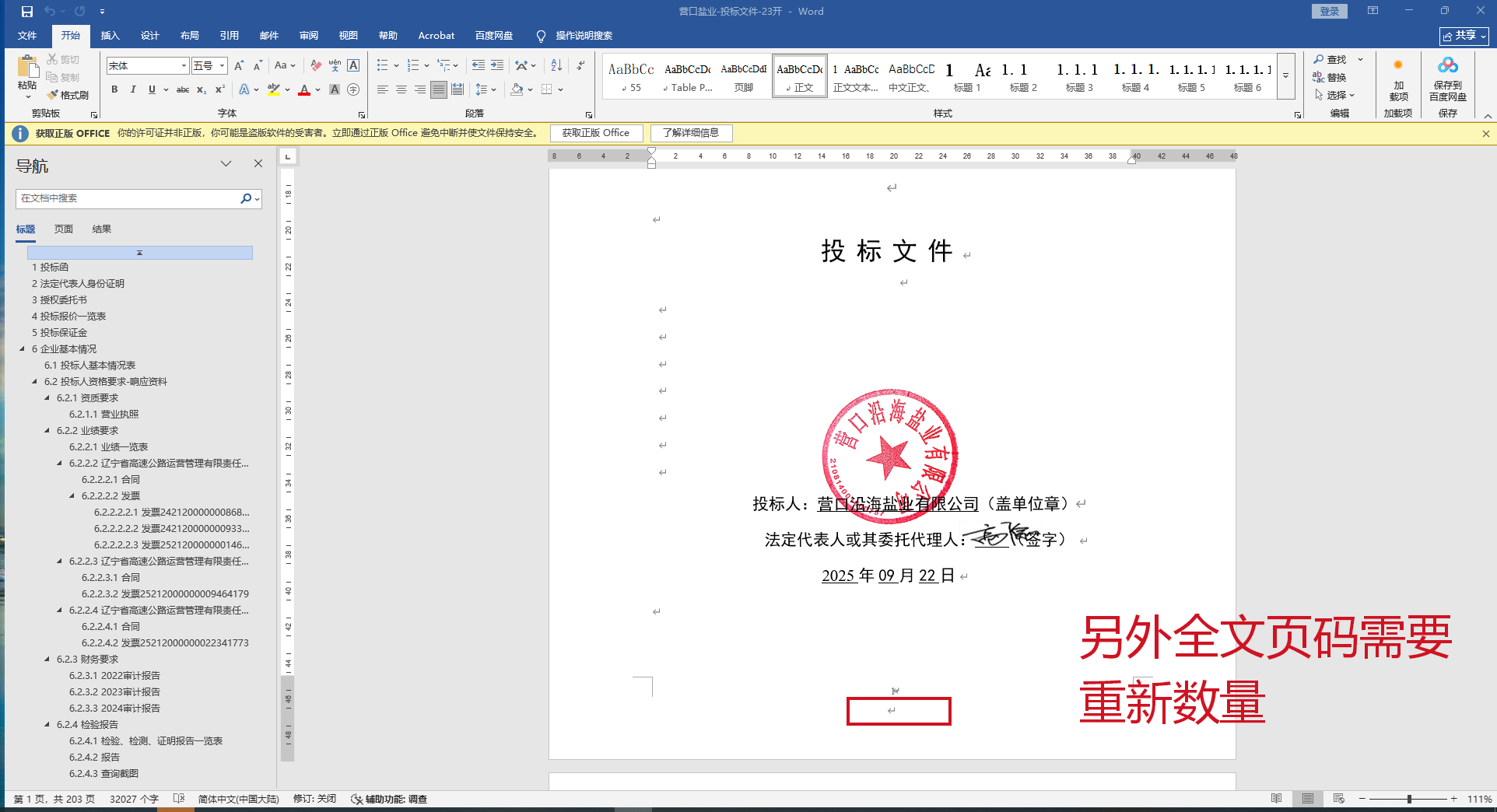This screenshot has width=1497, height=812.
Task: Close the yellow Office license notification bar
Action: click(x=1485, y=134)
